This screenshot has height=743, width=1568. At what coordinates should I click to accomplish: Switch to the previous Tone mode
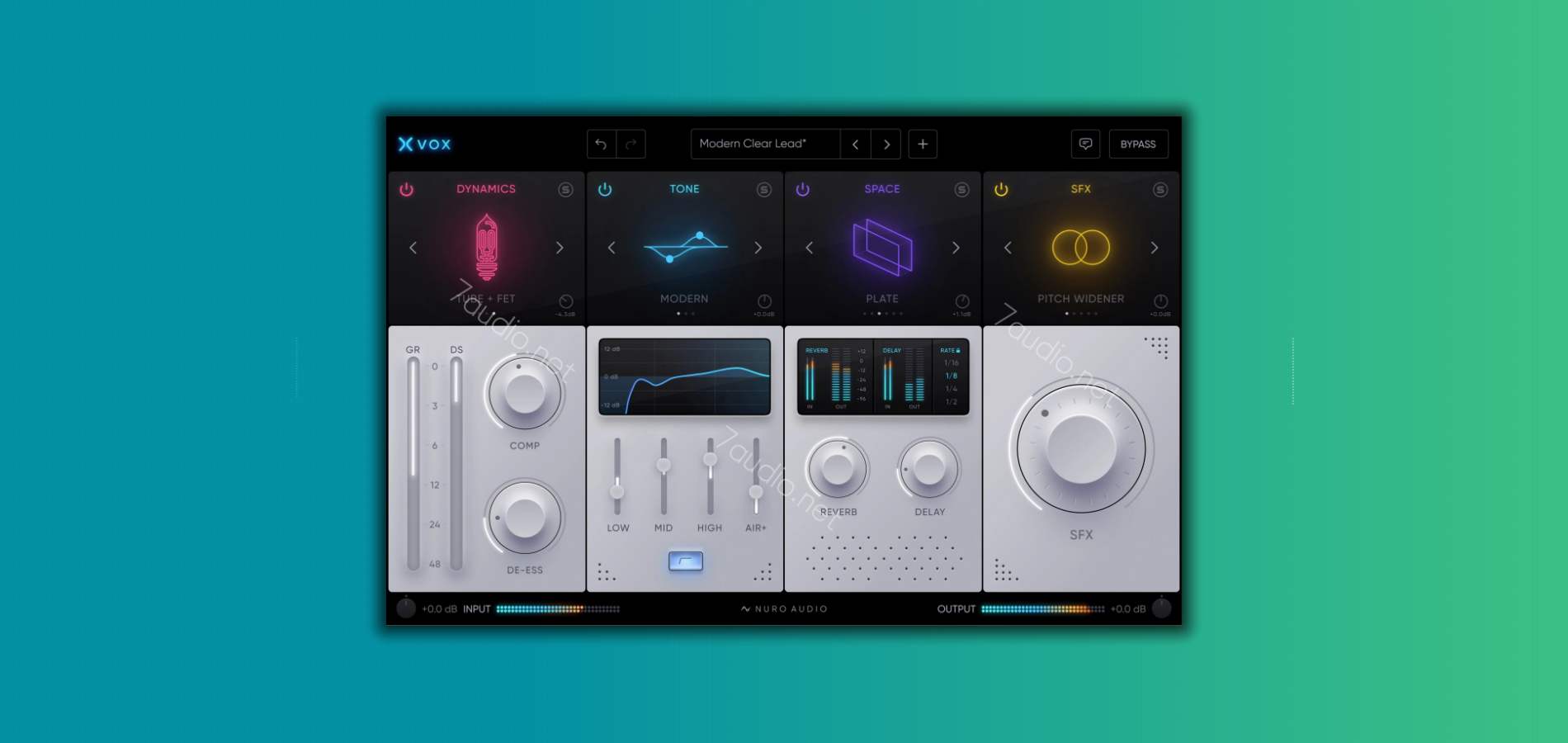(612, 248)
